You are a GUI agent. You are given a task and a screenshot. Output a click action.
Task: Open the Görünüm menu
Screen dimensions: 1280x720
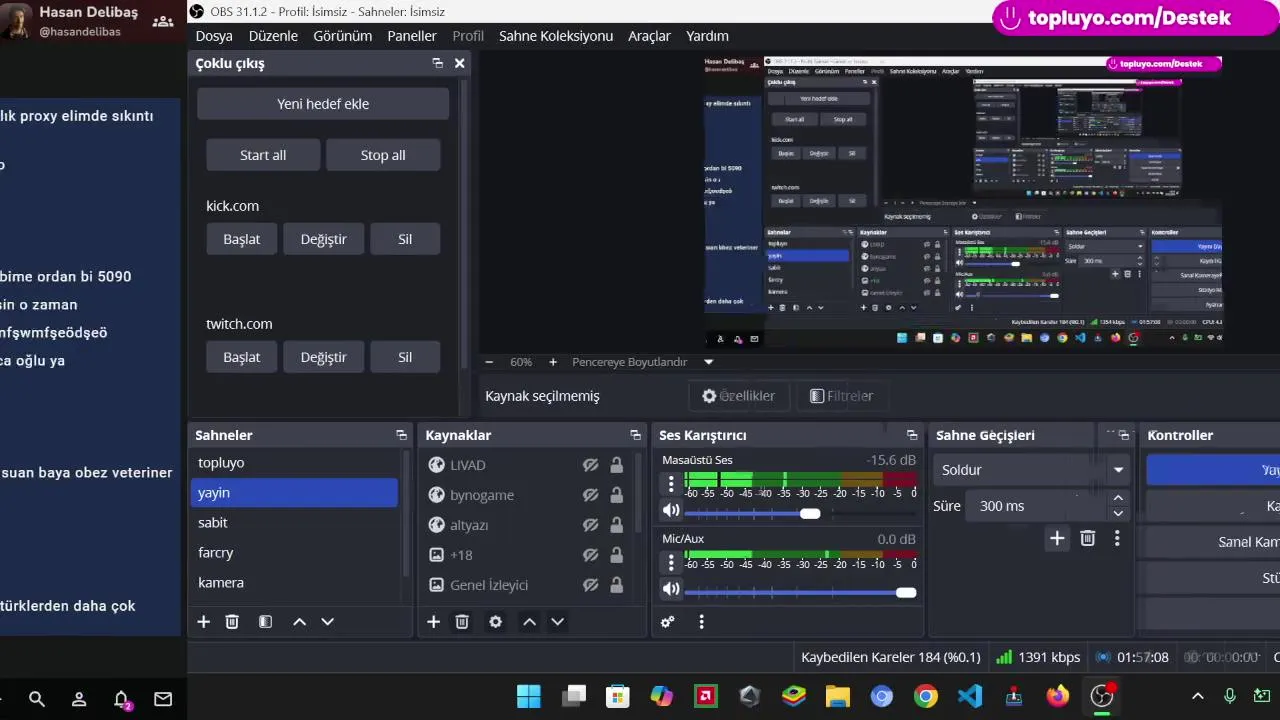343,36
